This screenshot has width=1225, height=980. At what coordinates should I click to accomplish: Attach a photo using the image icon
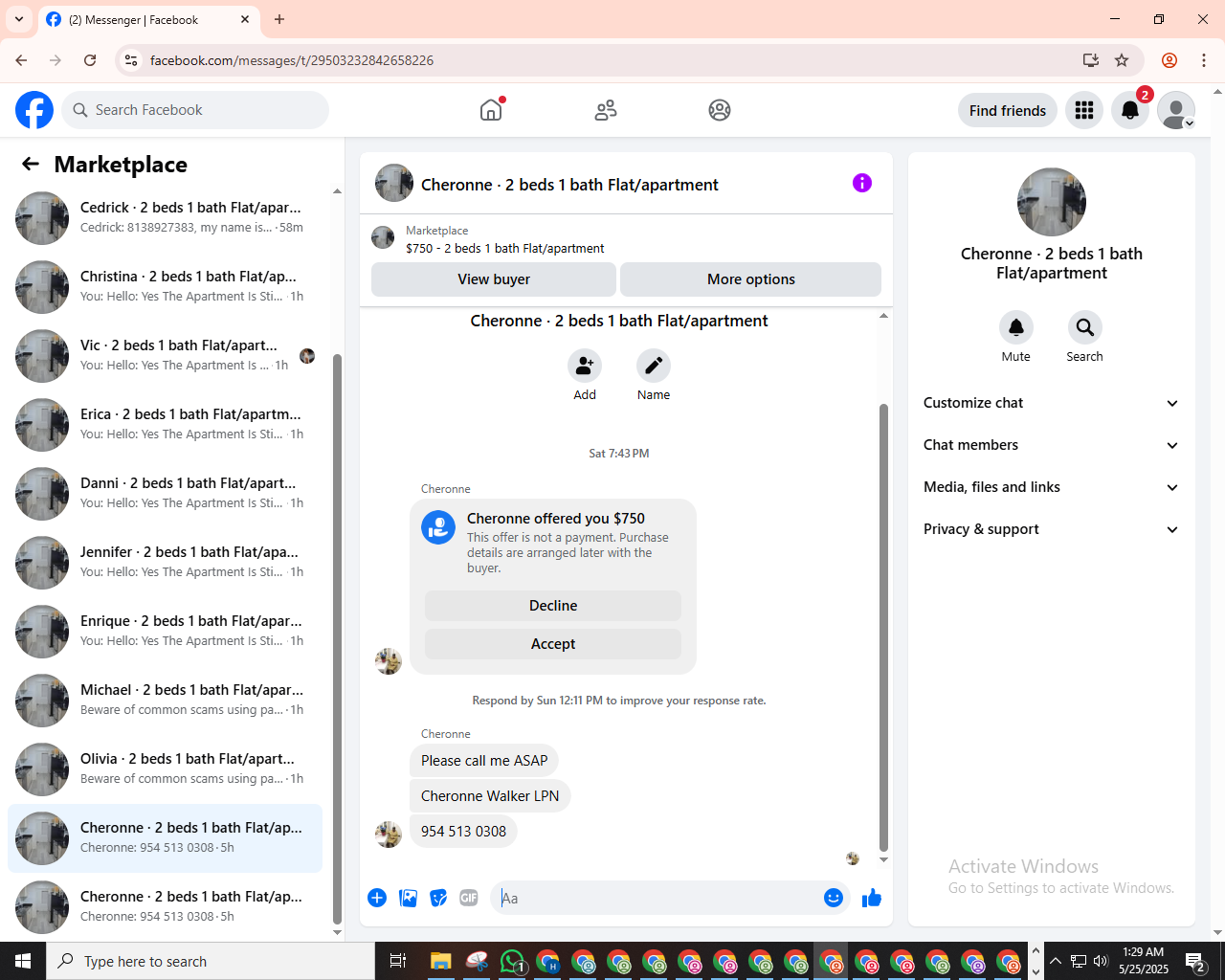[408, 898]
